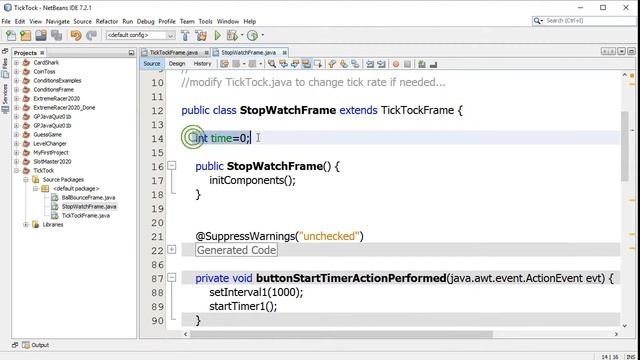
Task: Click the Undo toolbar icon
Action: [x=76, y=36]
